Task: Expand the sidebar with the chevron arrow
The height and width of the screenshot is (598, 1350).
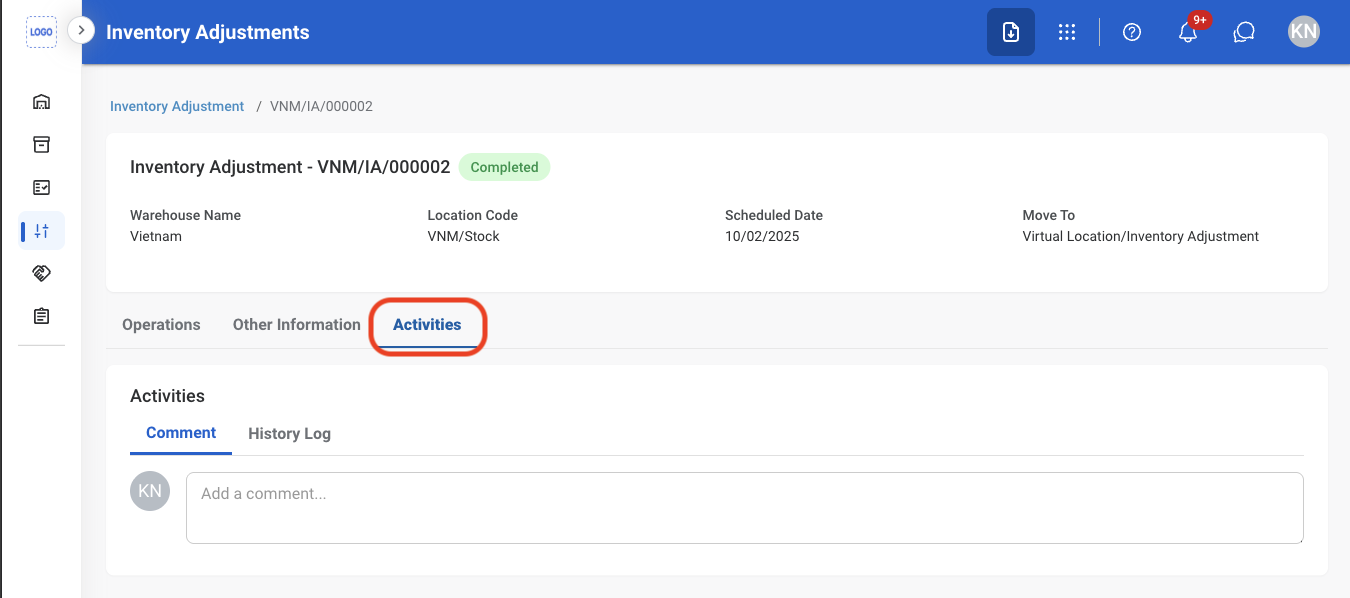Action: point(81,31)
